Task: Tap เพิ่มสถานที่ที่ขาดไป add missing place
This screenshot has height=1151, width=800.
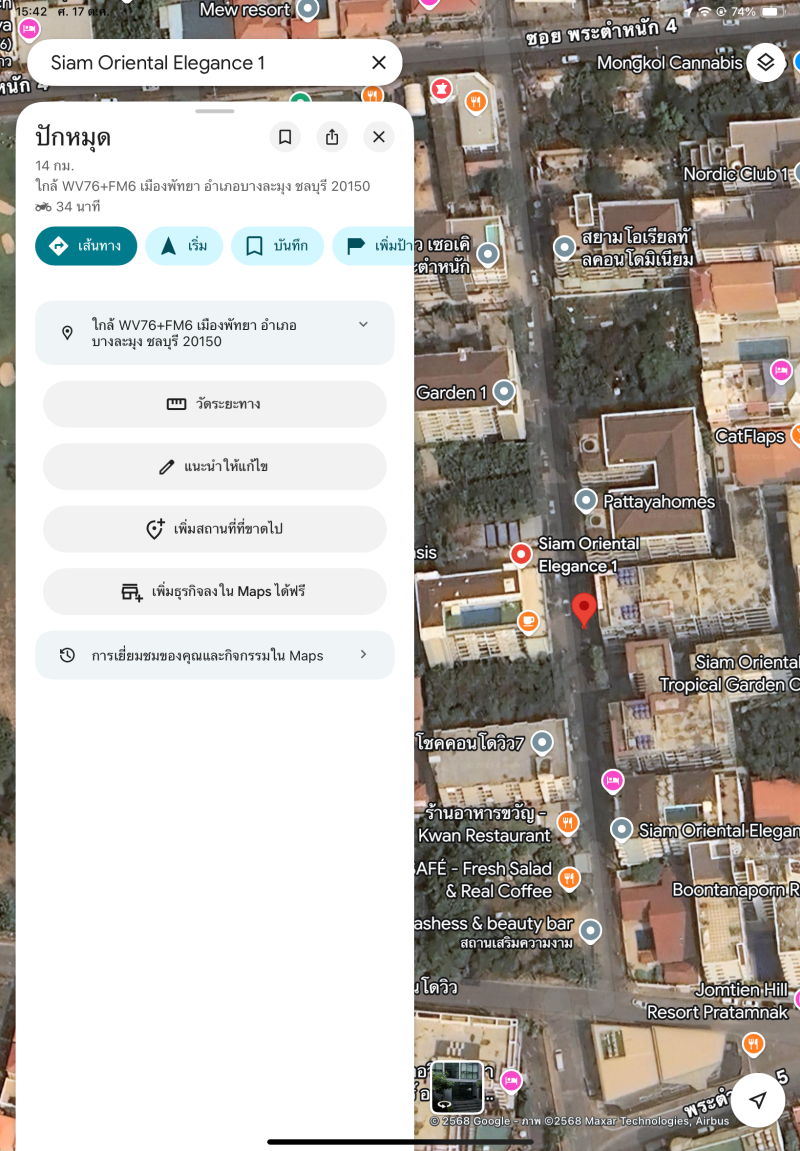Action: tap(215, 529)
